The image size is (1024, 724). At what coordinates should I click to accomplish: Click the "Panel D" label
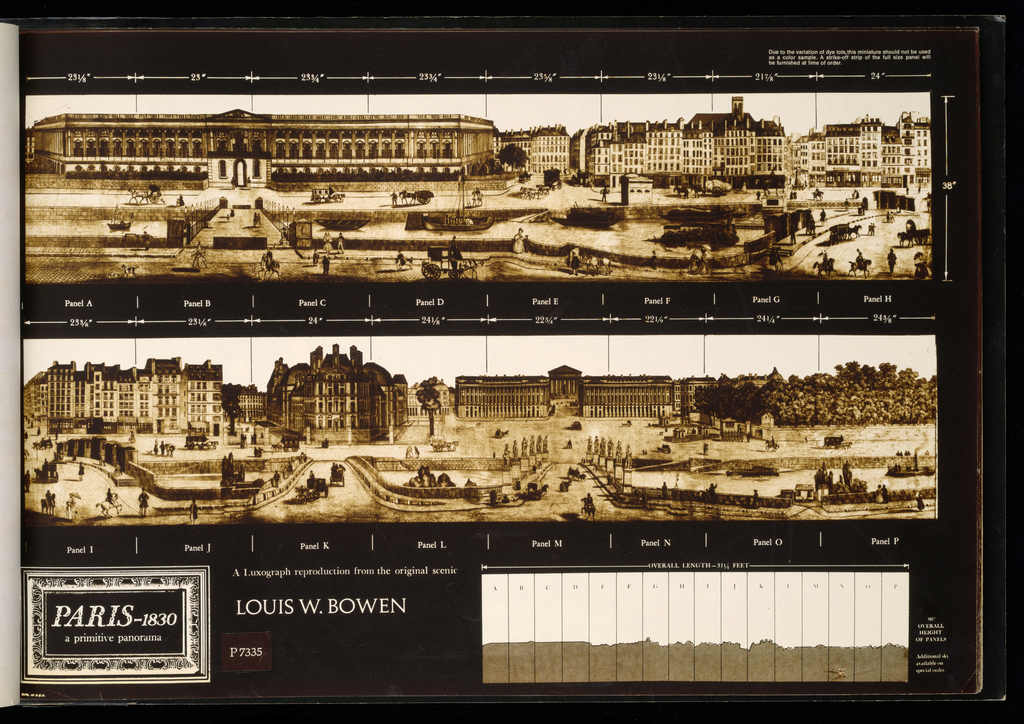tap(430, 302)
